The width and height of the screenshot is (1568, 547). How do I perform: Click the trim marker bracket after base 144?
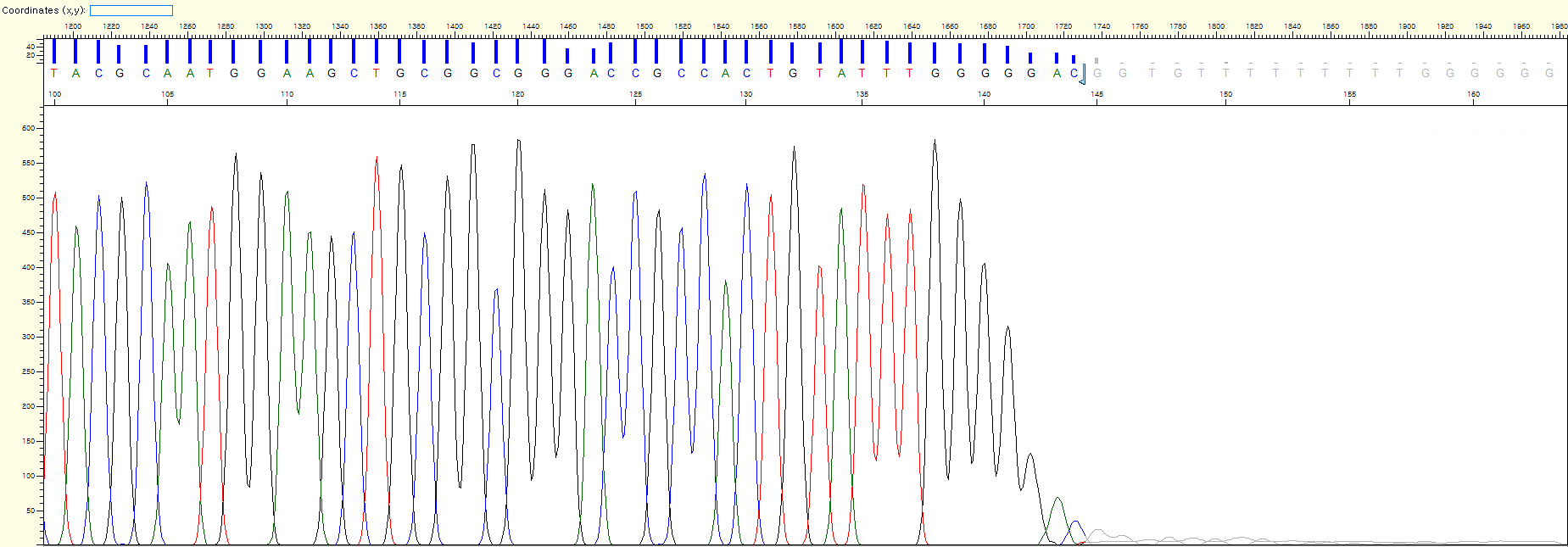1082,75
